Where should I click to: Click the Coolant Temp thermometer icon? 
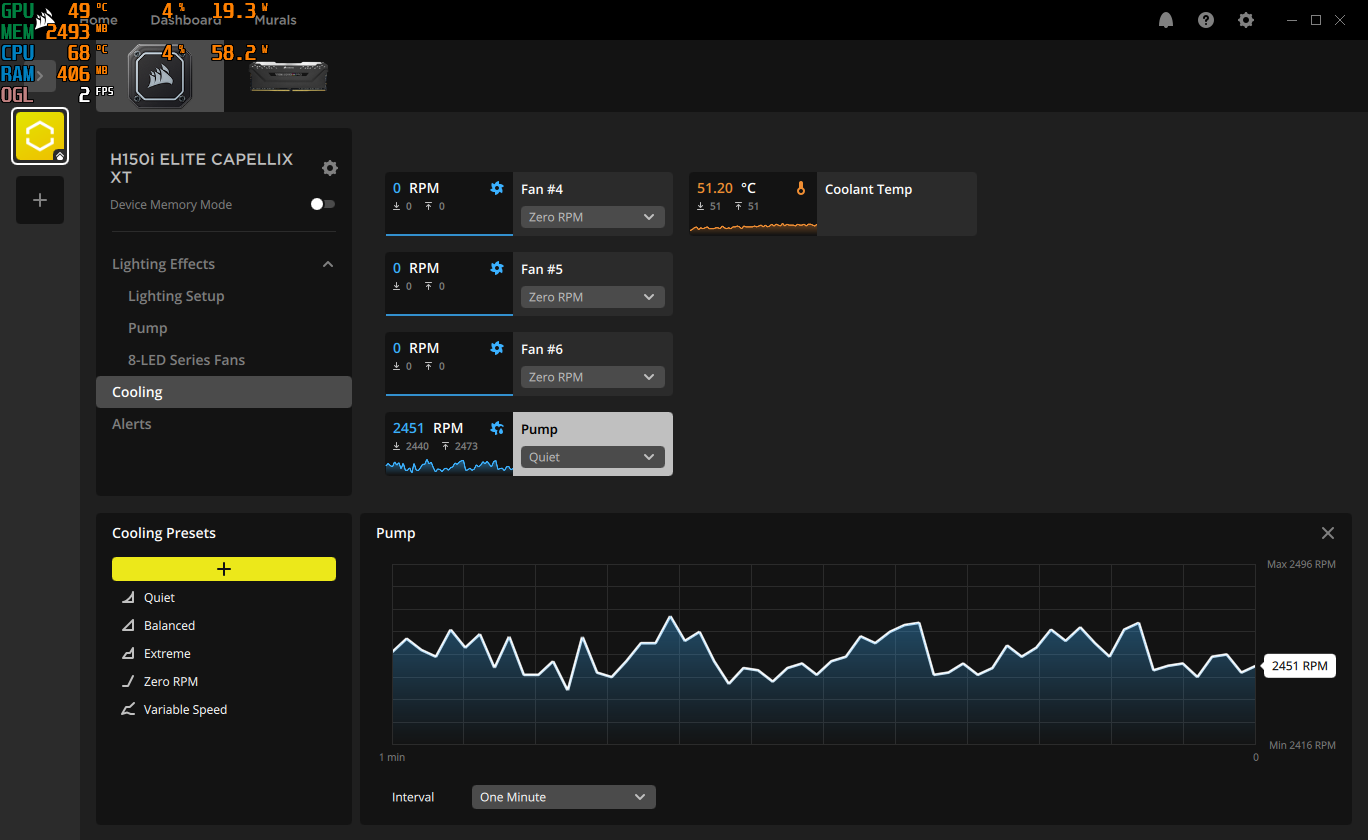(x=801, y=188)
